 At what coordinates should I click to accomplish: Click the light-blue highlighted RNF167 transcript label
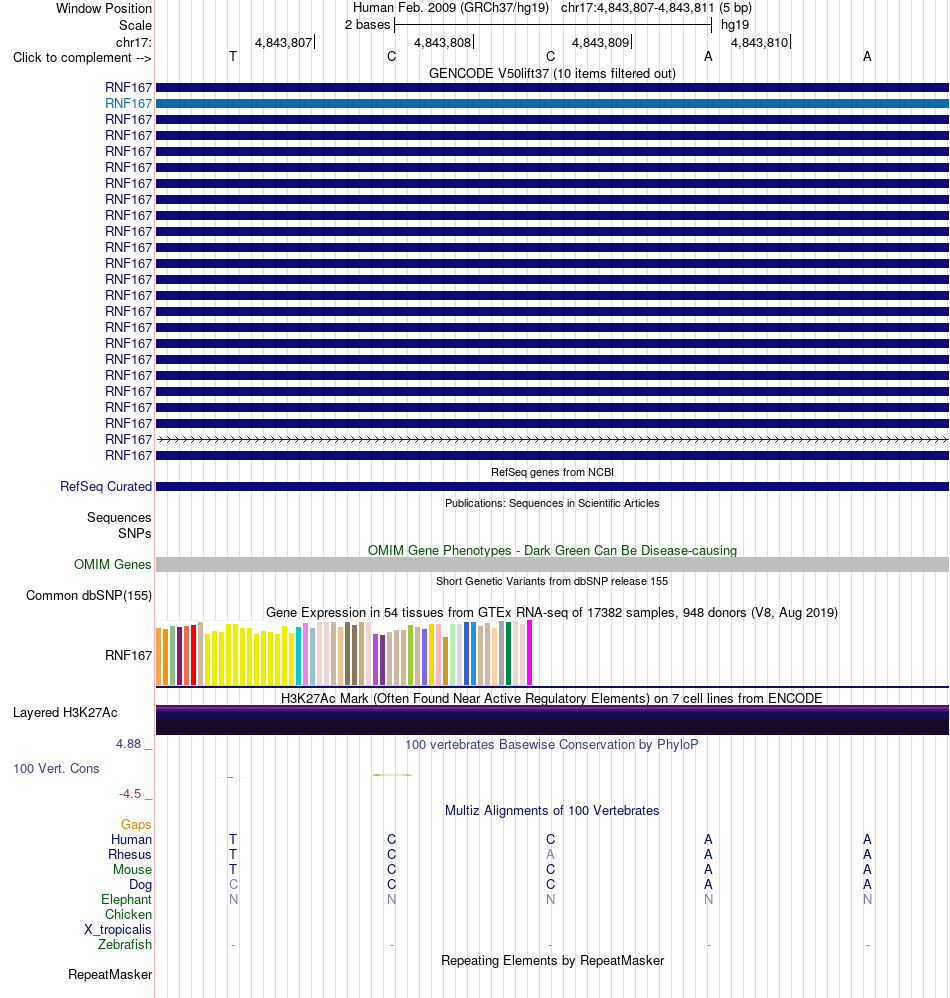pos(129,103)
